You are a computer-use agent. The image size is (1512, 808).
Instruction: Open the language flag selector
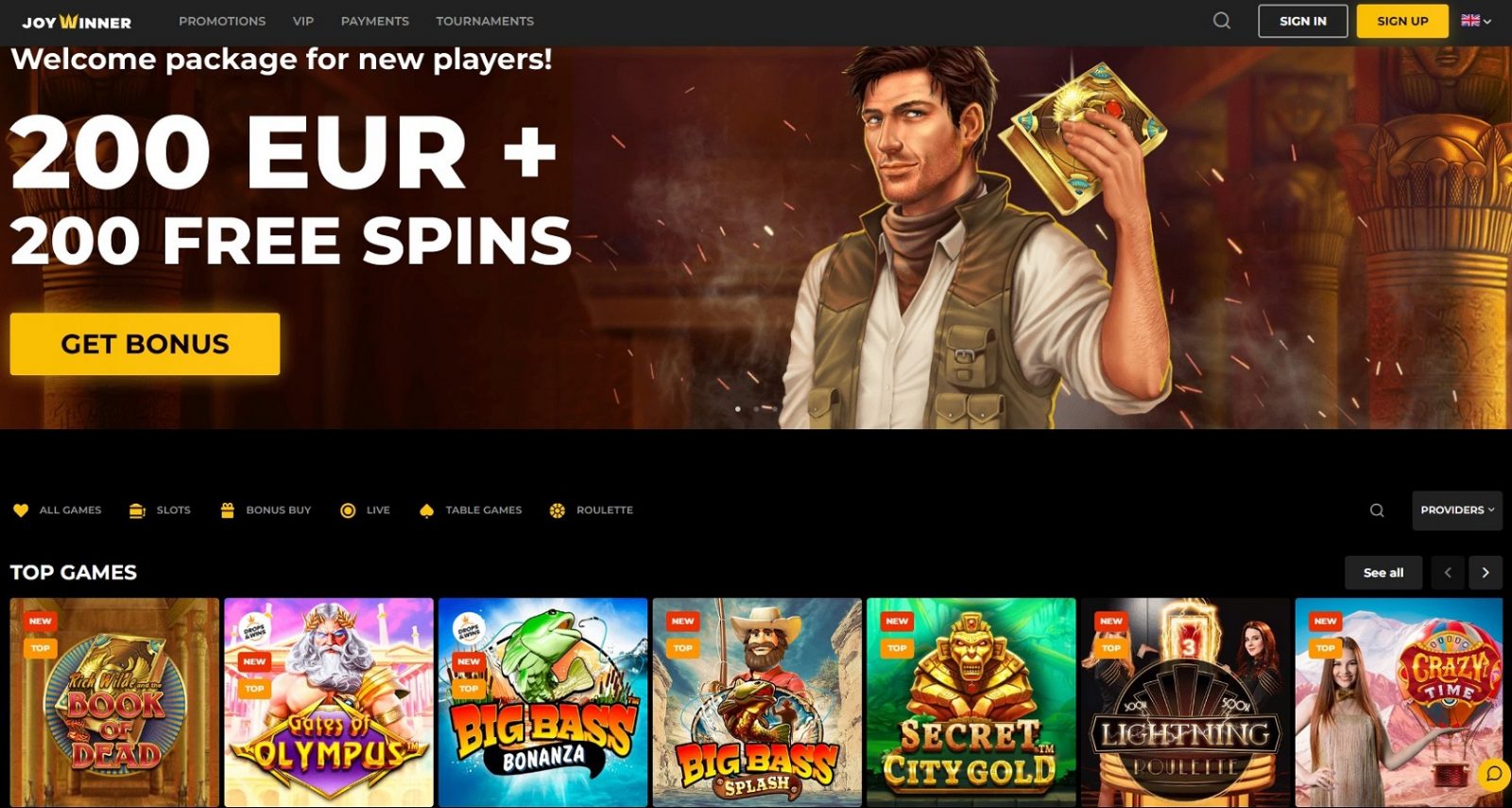1476,21
